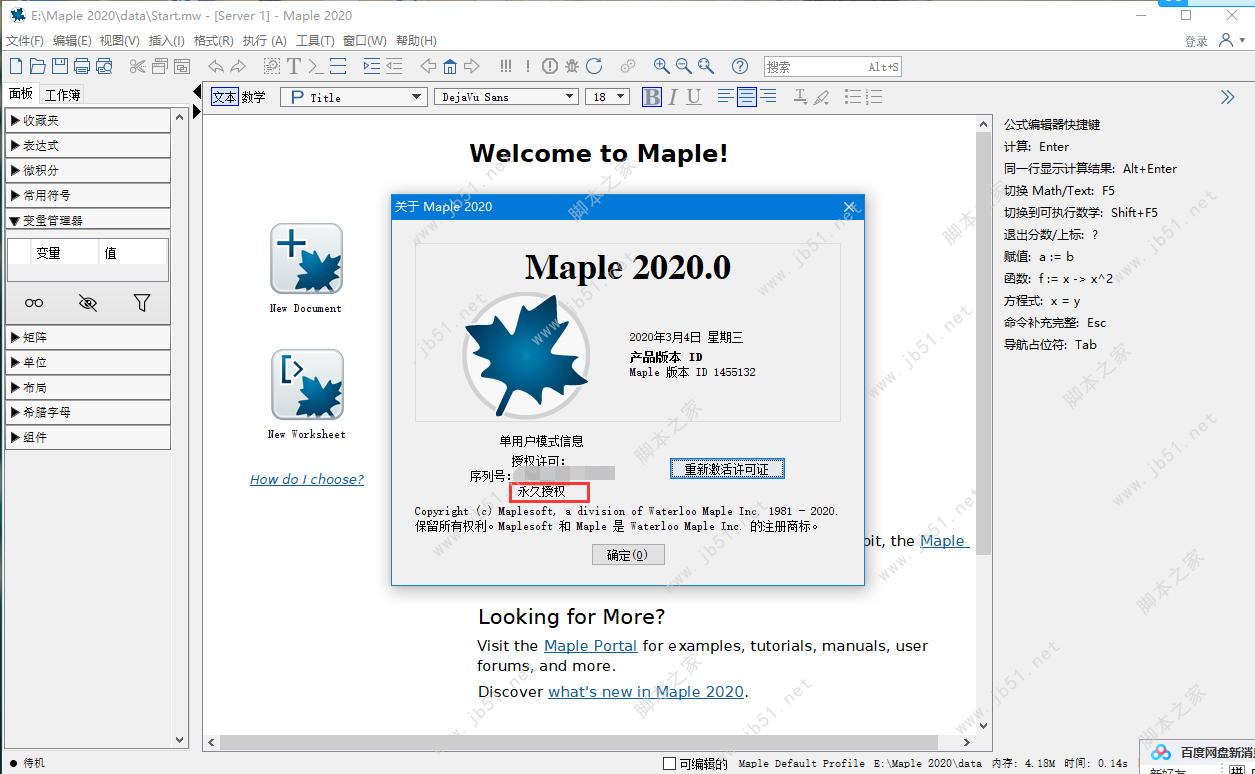Screen dimensions: 1255x774
Task: Switch to the 工作簿 tab
Action: (62, 95)
